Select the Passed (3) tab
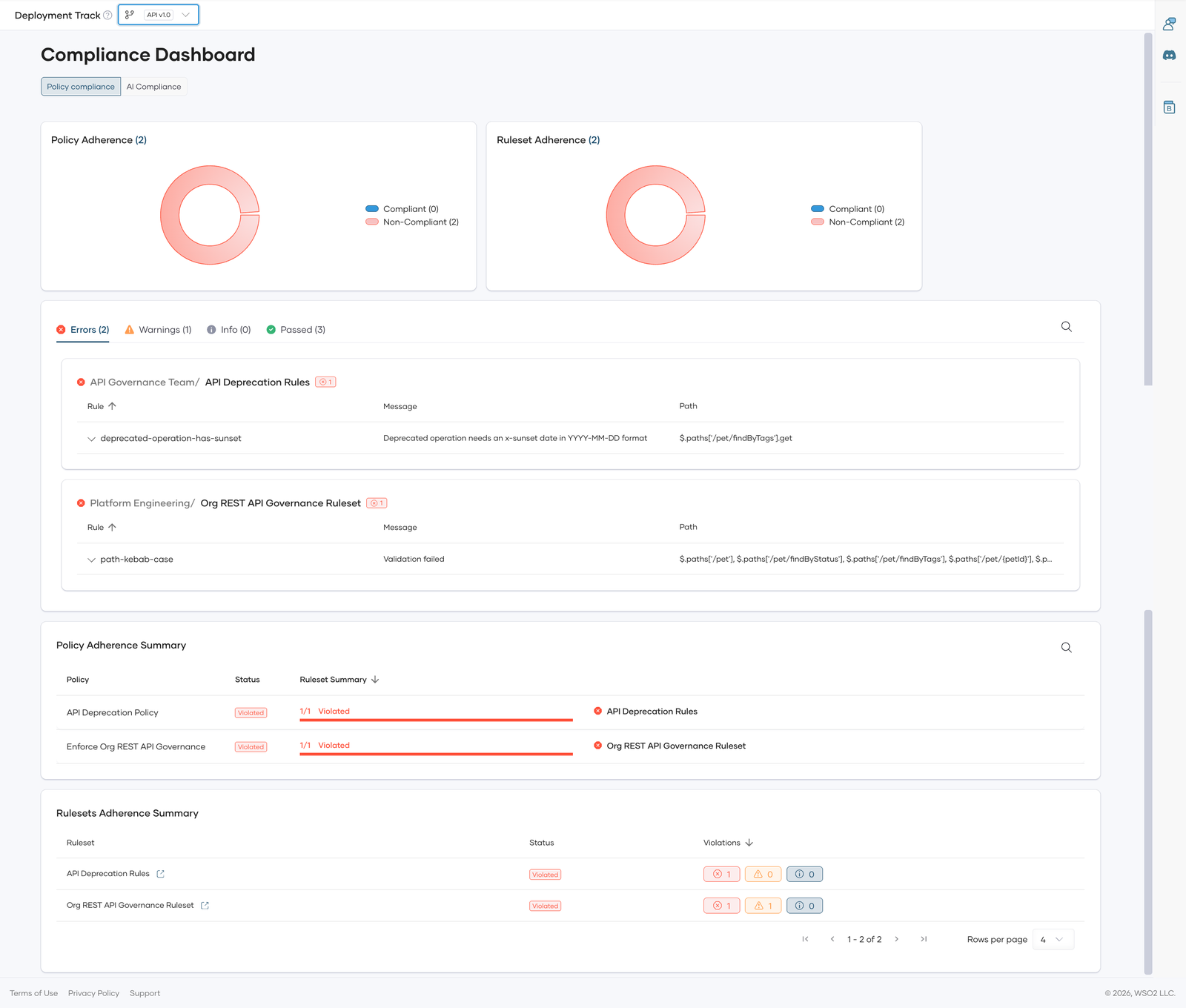1186x1008 pixels. 296,330
